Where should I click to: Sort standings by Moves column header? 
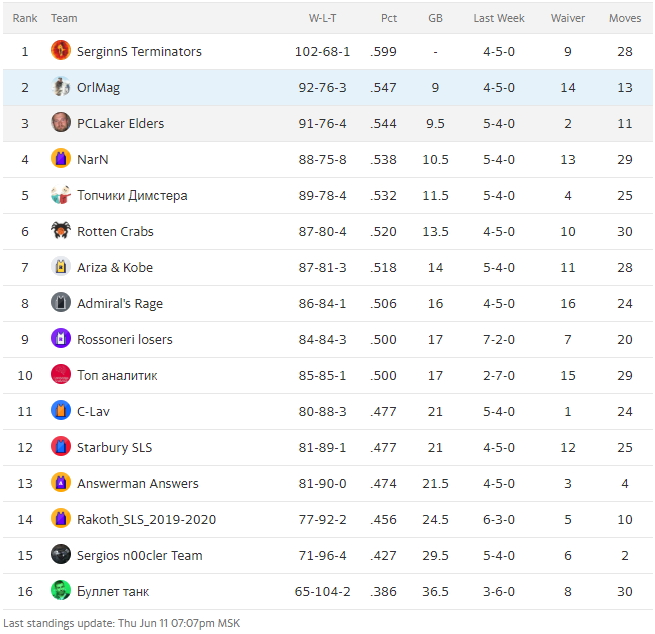(x=625, y=18)
